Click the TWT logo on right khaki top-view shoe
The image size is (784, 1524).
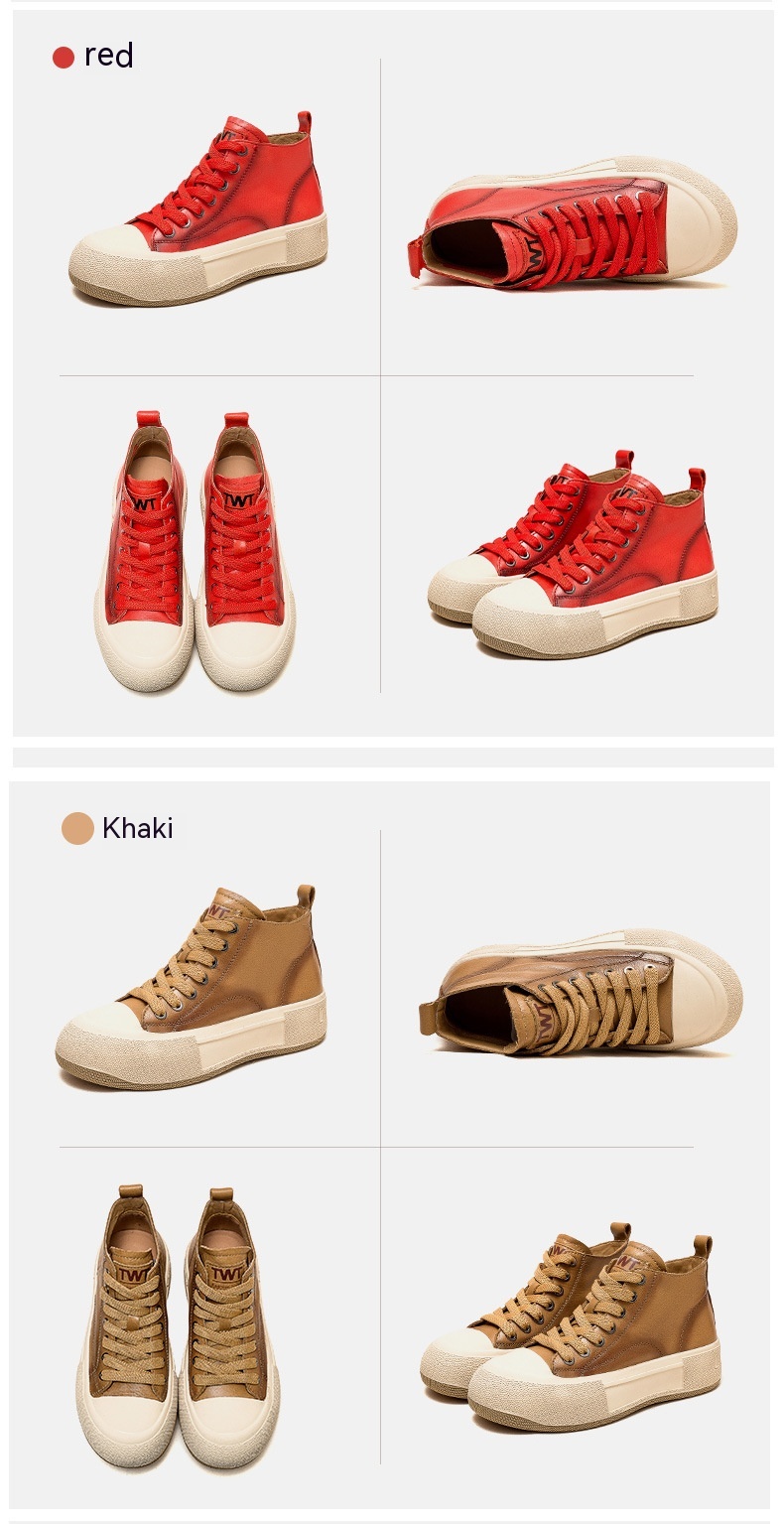[227, 1275]
